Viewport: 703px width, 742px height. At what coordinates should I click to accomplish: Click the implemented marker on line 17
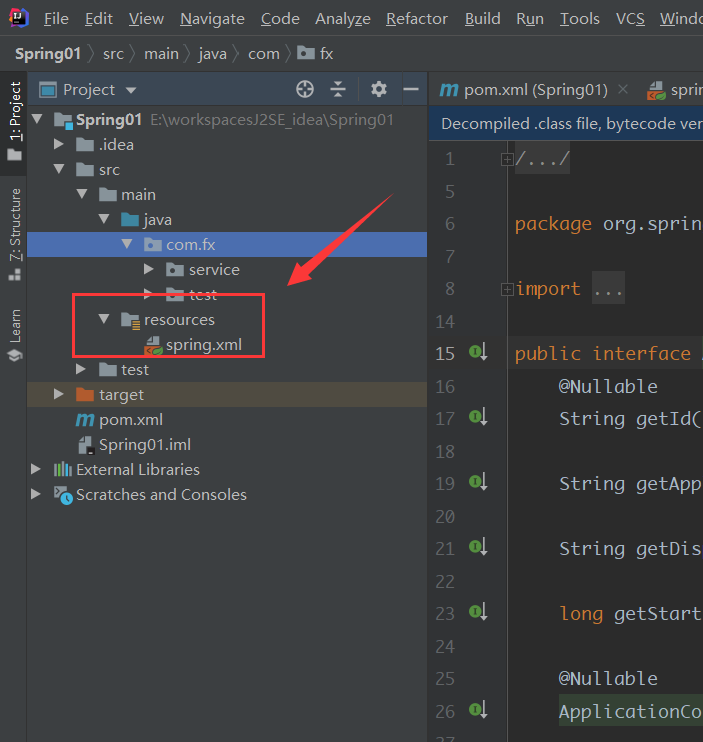(478, 417)
